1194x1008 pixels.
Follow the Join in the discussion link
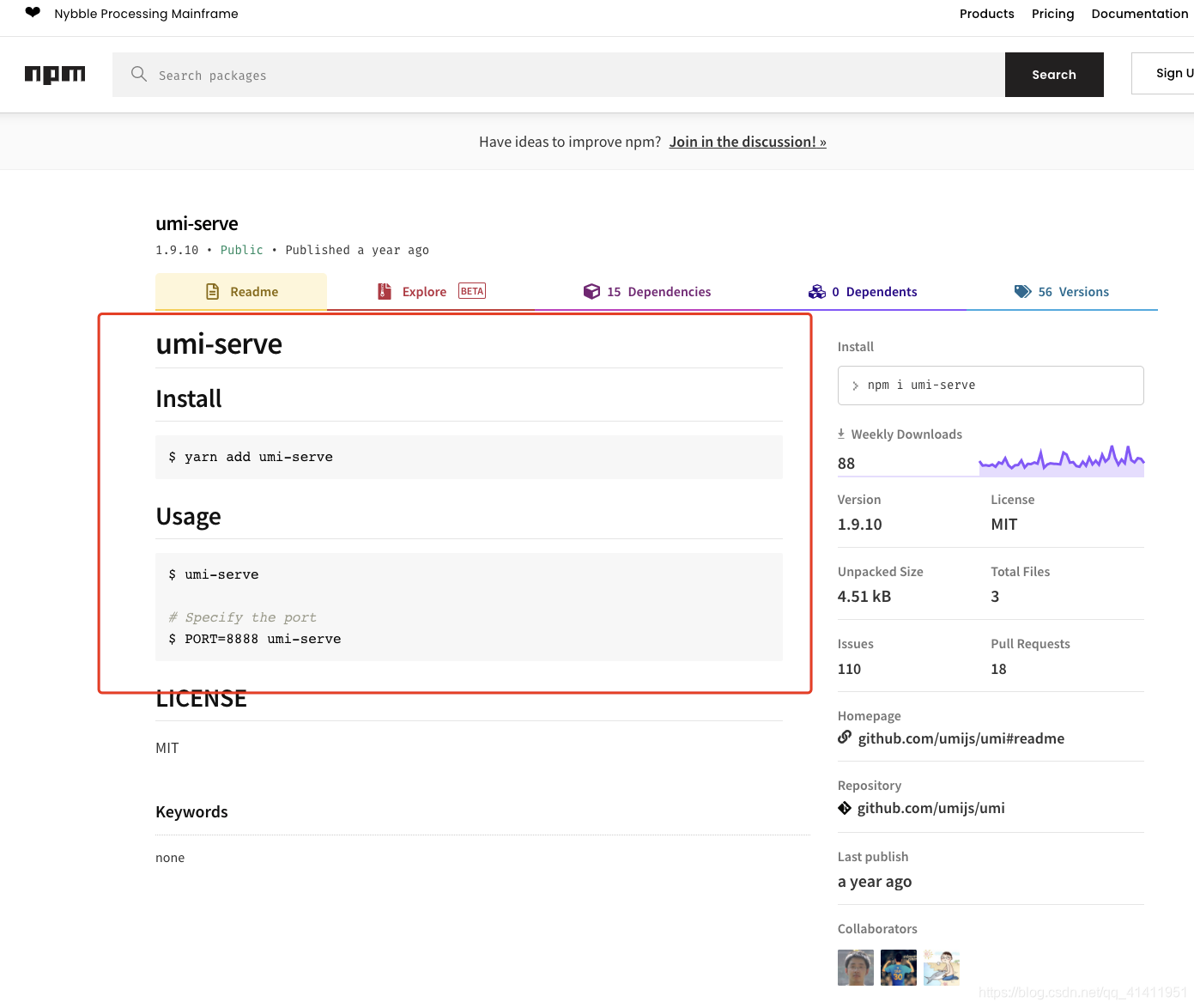click(x=748, y=142)
